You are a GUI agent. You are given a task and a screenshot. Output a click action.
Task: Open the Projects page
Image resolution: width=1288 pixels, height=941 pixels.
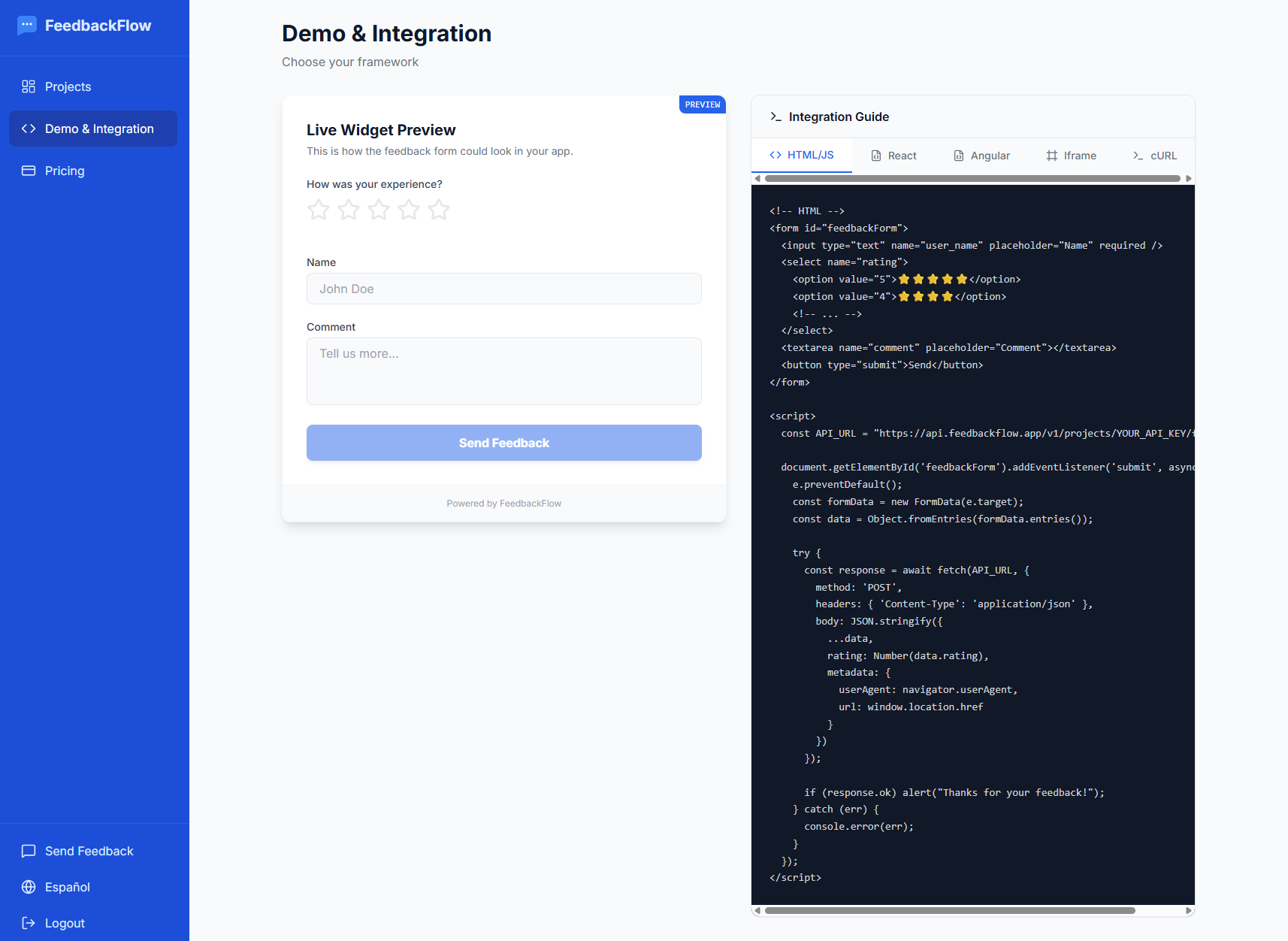(93, 86)
